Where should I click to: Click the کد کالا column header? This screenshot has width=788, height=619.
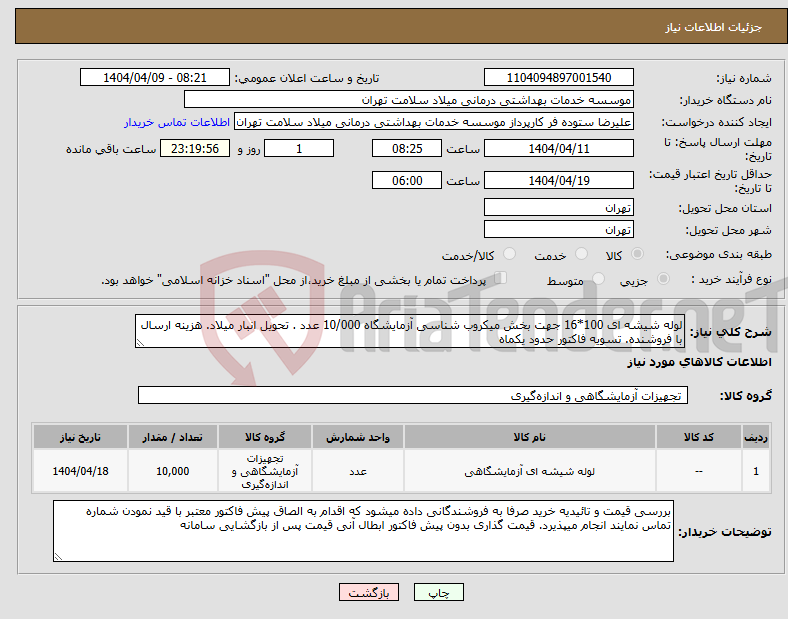[699, 437]
